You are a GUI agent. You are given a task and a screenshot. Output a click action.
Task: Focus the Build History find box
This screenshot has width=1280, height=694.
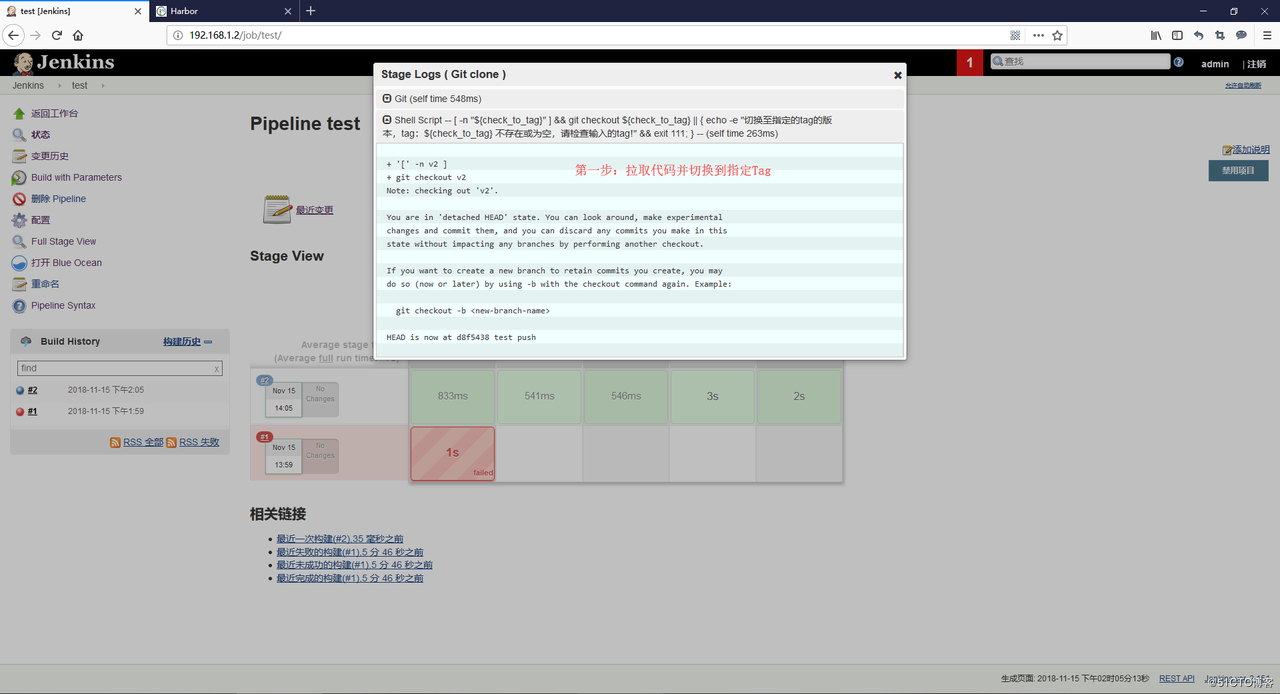click(x=119, y=369)
